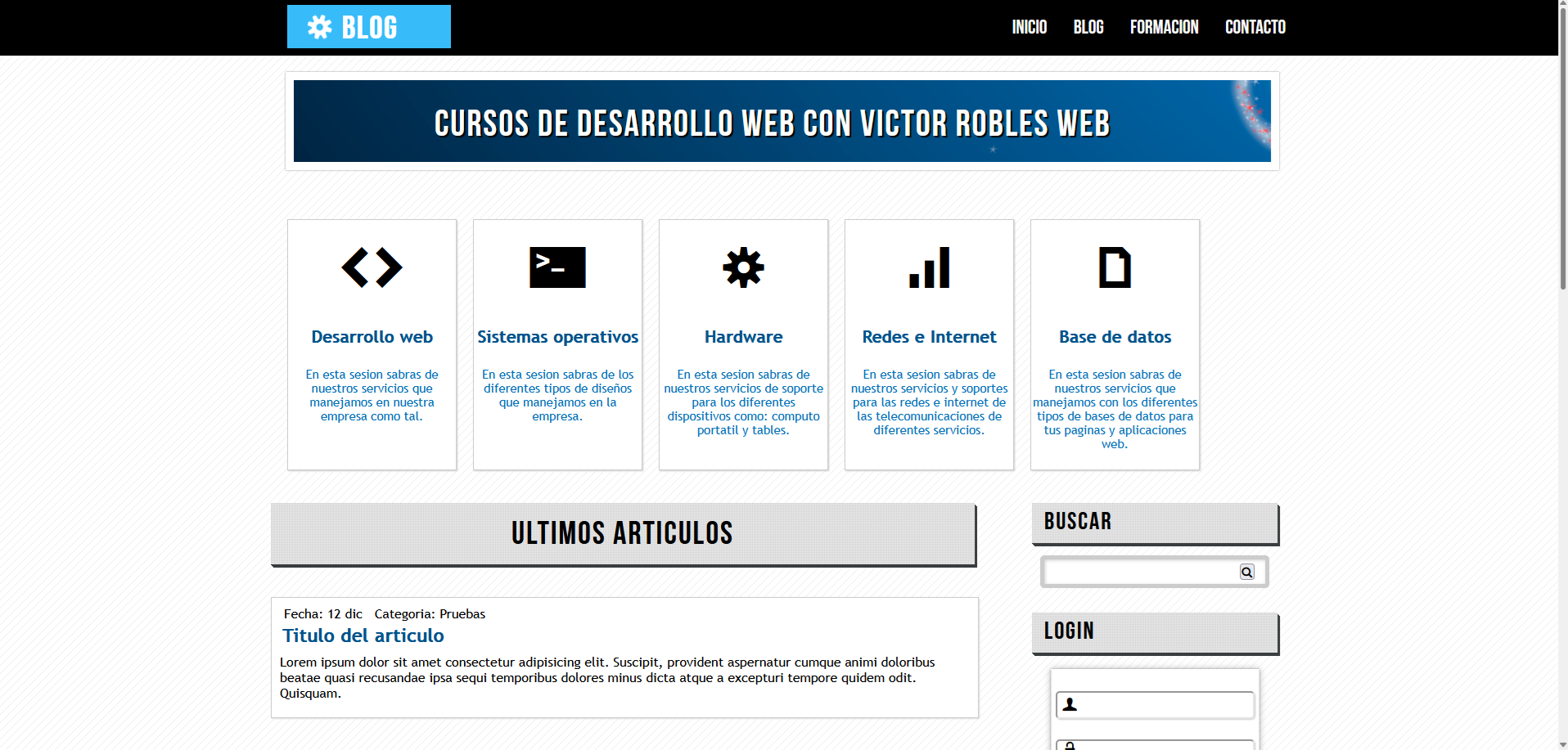The height and width of the screenshot is (750, 1568).
Task: Click 'Fecha: 12 dic' text
Action: [x=323, y=614]
